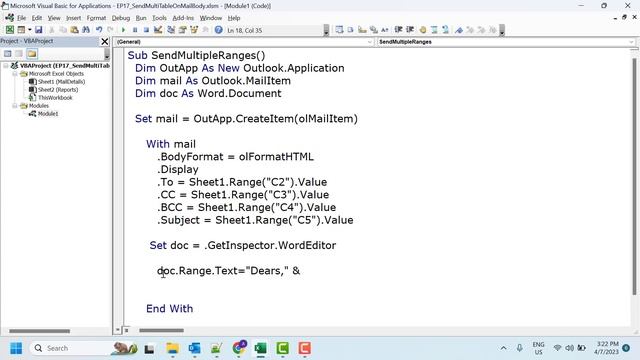Open the Insert menu
This screenshot has width=640, height=360.
[73, 18]
